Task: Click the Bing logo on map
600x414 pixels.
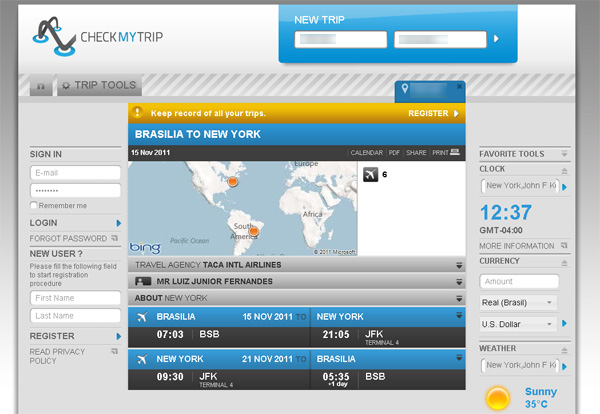Action: pyautogui.click(x=145, y=248)
